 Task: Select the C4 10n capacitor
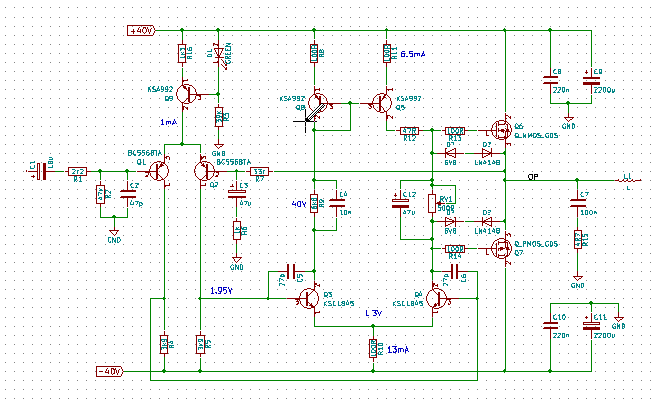click(x=337, y=203)
